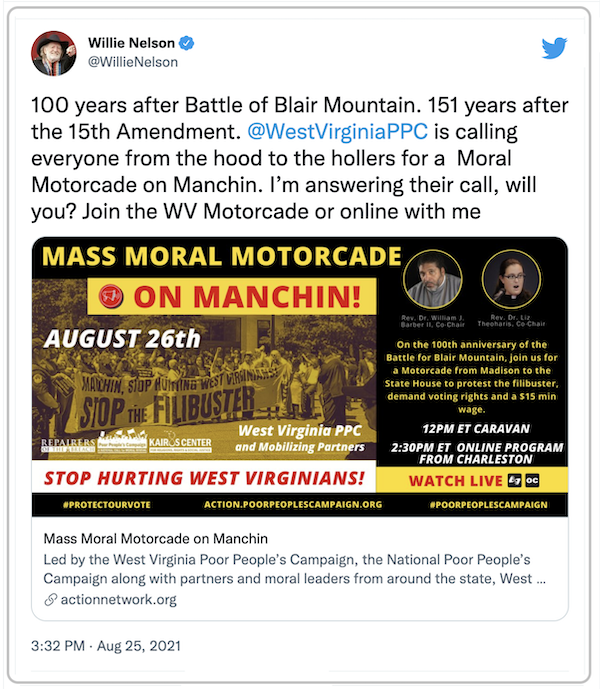The height and width of the screenshot is (689, 600).
Task: Click the link chain icon
Action: (x=51, y=600)
